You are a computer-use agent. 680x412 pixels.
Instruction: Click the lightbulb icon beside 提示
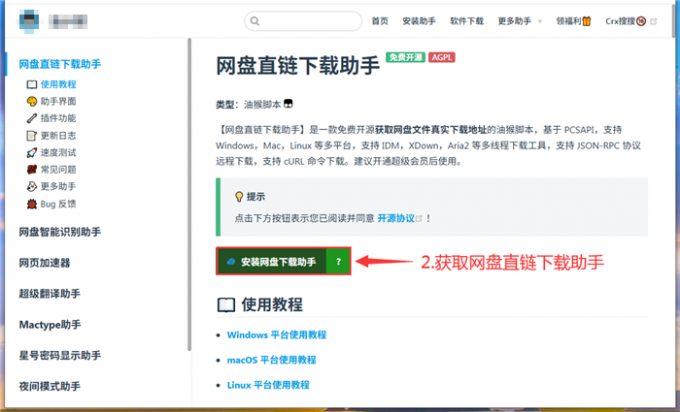(x=239, y=197)
